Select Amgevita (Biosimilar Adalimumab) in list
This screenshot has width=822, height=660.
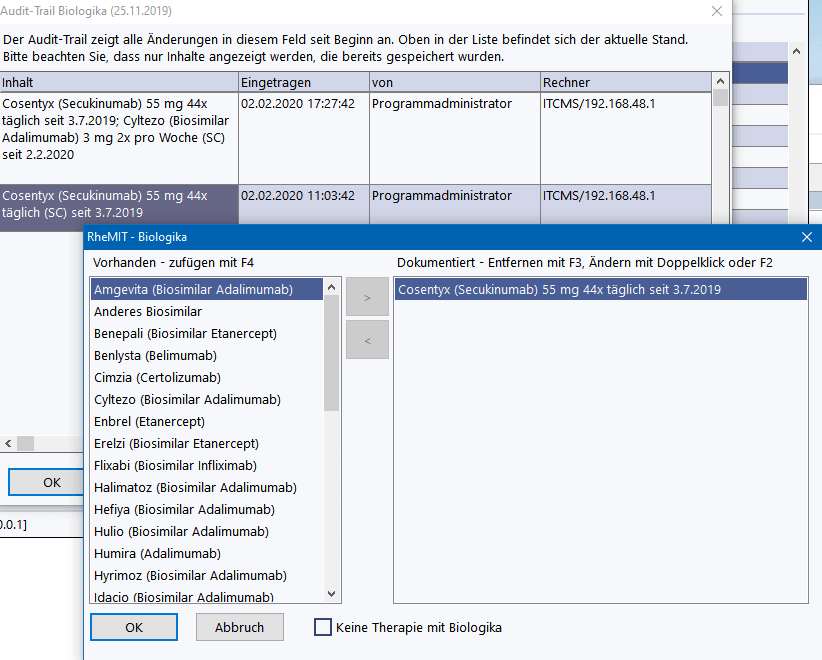pos(193,290)
